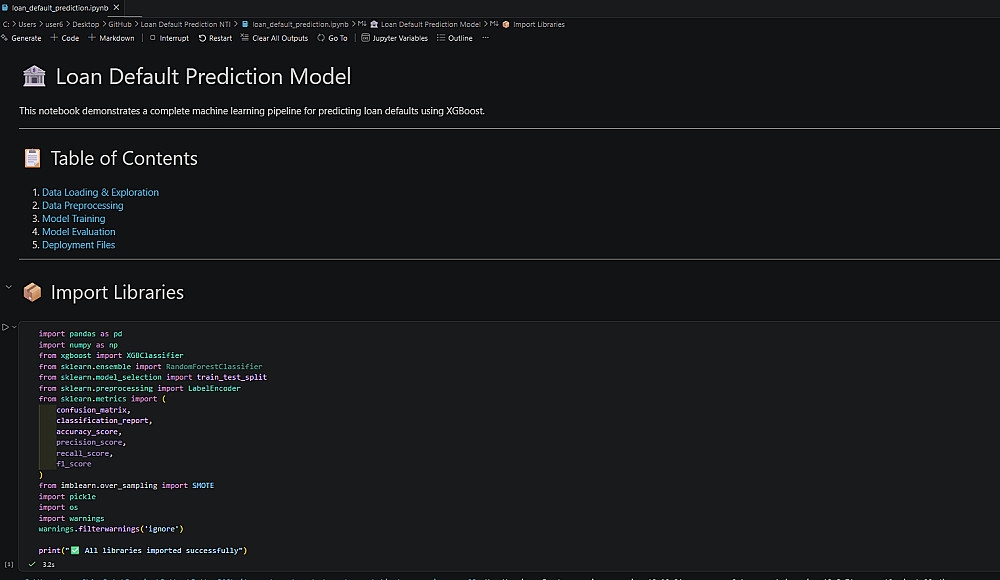Clear All Outputs of the notebook
This screenshot has width=1000, height=580.
click(274, 38)
